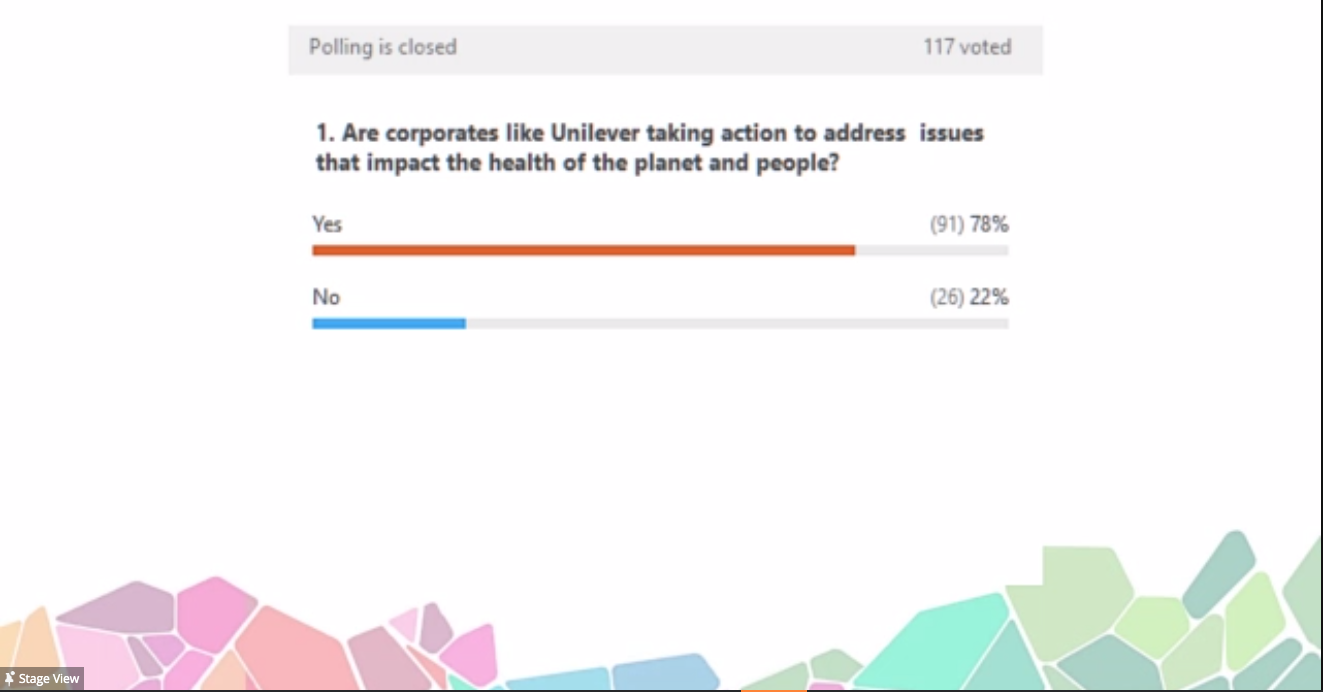Click the blue filled No result bar

tap(388, 323)
